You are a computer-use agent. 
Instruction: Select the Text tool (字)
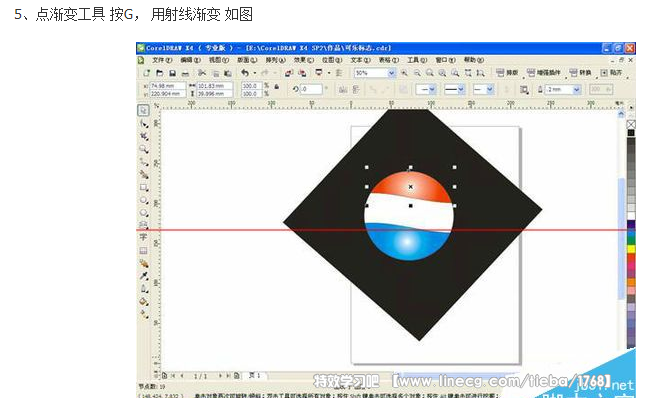point(143,237)
